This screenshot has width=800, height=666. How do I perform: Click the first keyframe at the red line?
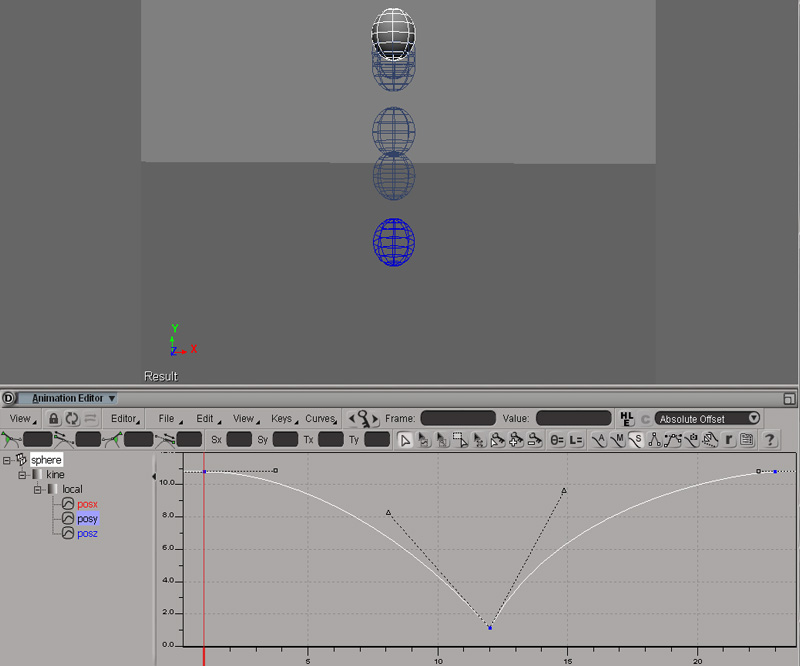tap(205, 472)
